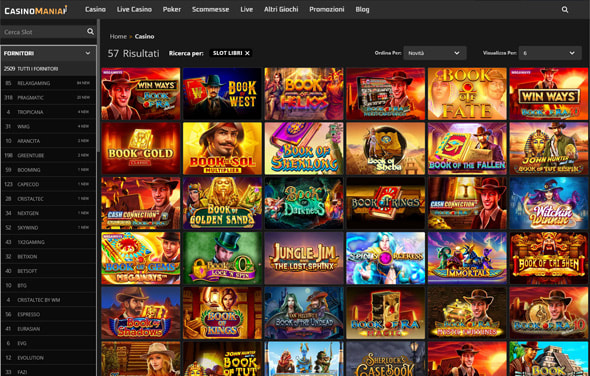Filter by Evolution provider
The width and height of the screenshot is (590, 376).
coord(48,358)
